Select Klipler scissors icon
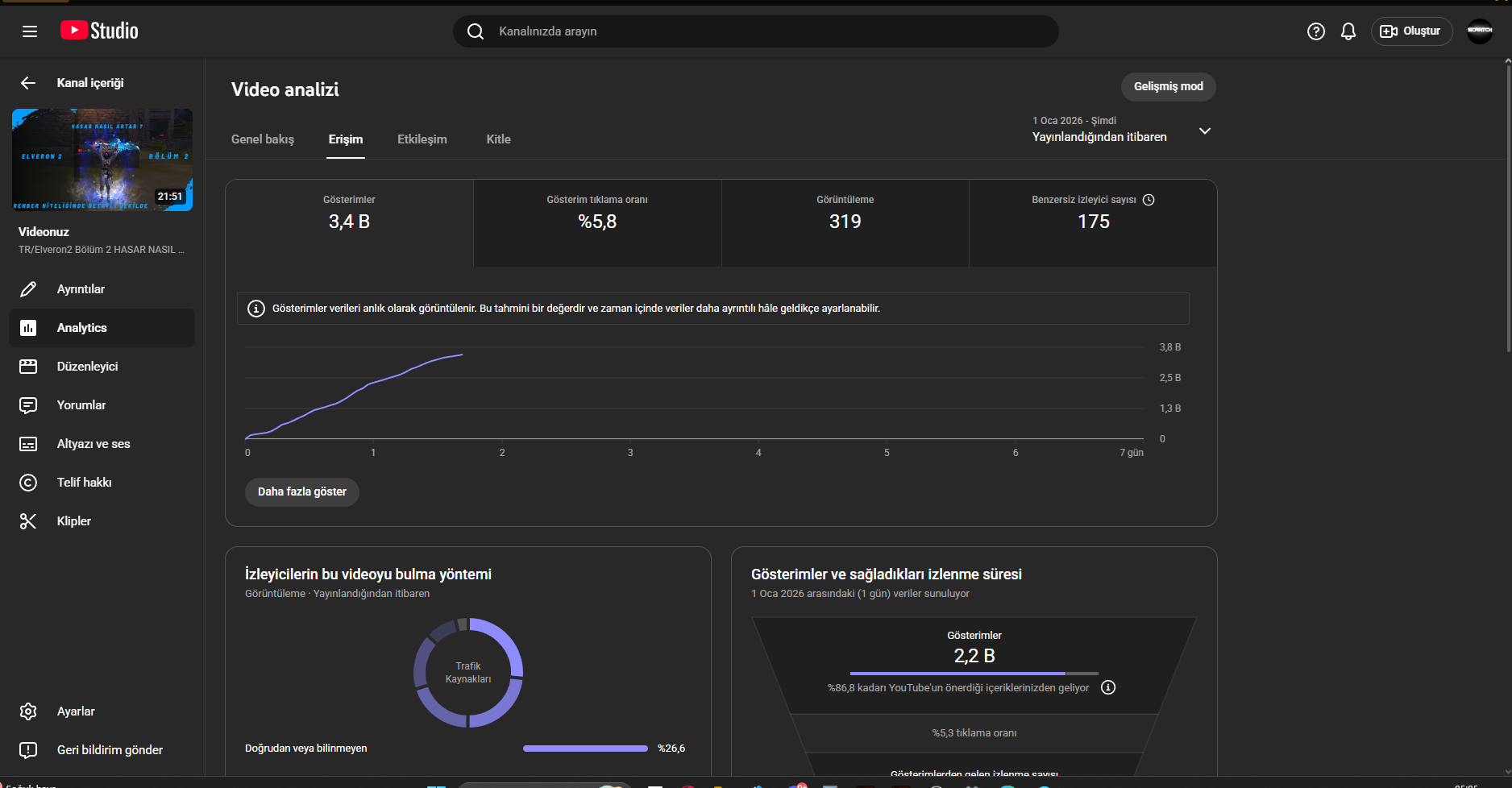Image resolution: width=1512 pixels, height=788 pixels. point(28,521)
